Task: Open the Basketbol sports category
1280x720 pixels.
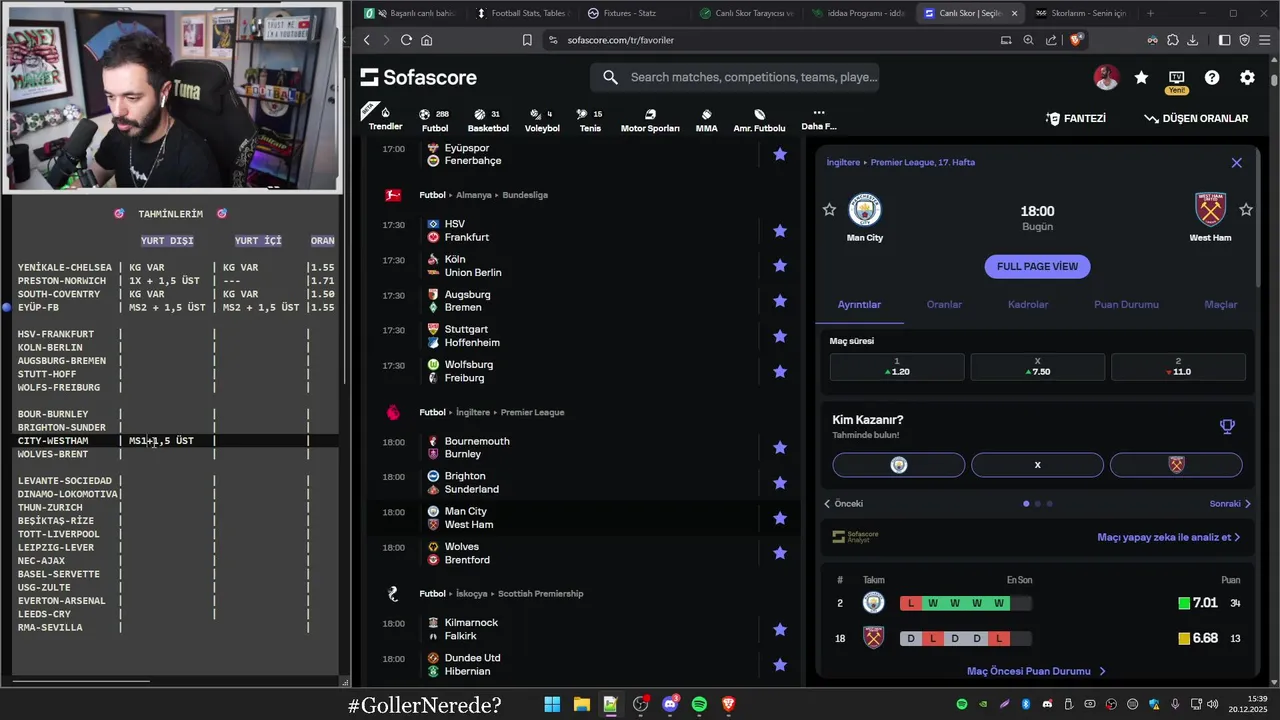Action: coord(488,120)
